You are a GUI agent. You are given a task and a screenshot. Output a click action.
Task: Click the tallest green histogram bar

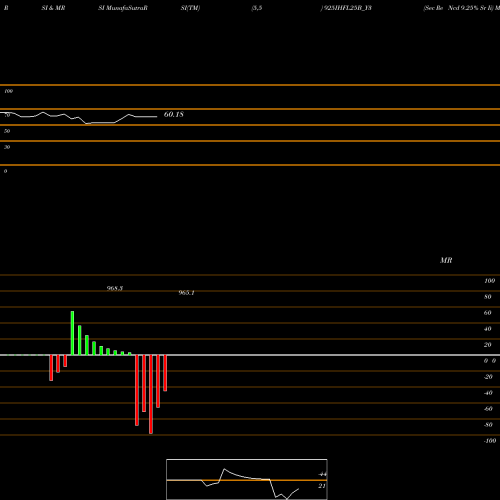pyautogui.click(x=72, y=333)
